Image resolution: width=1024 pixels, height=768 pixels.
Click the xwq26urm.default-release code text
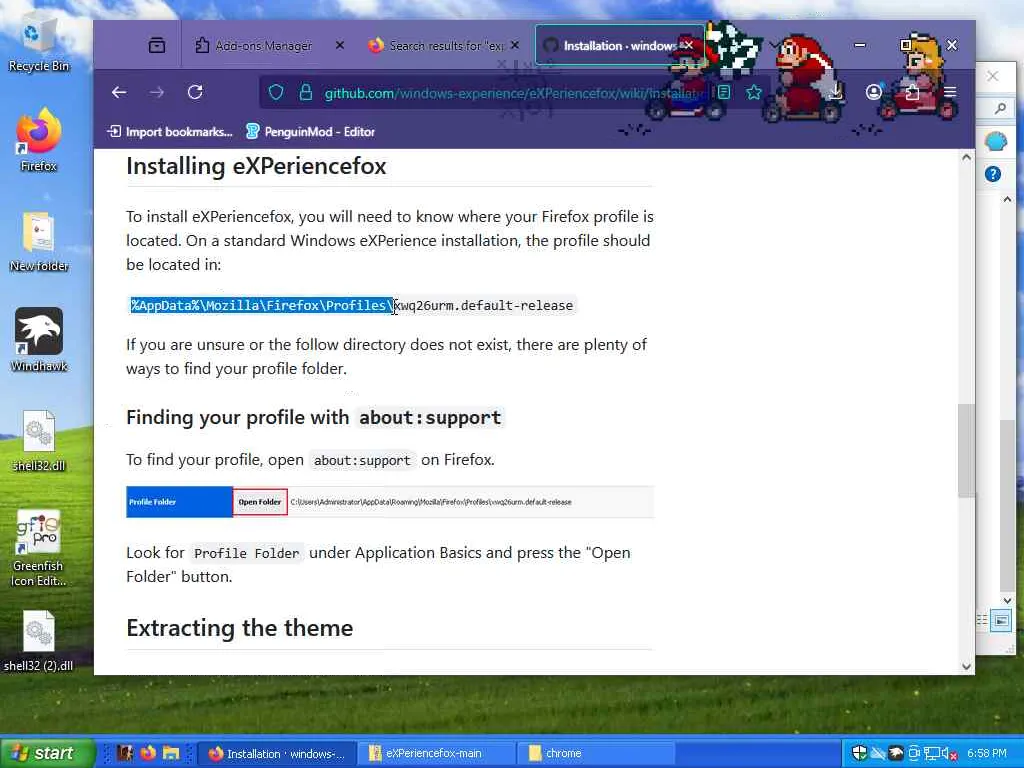pos(484,306)
